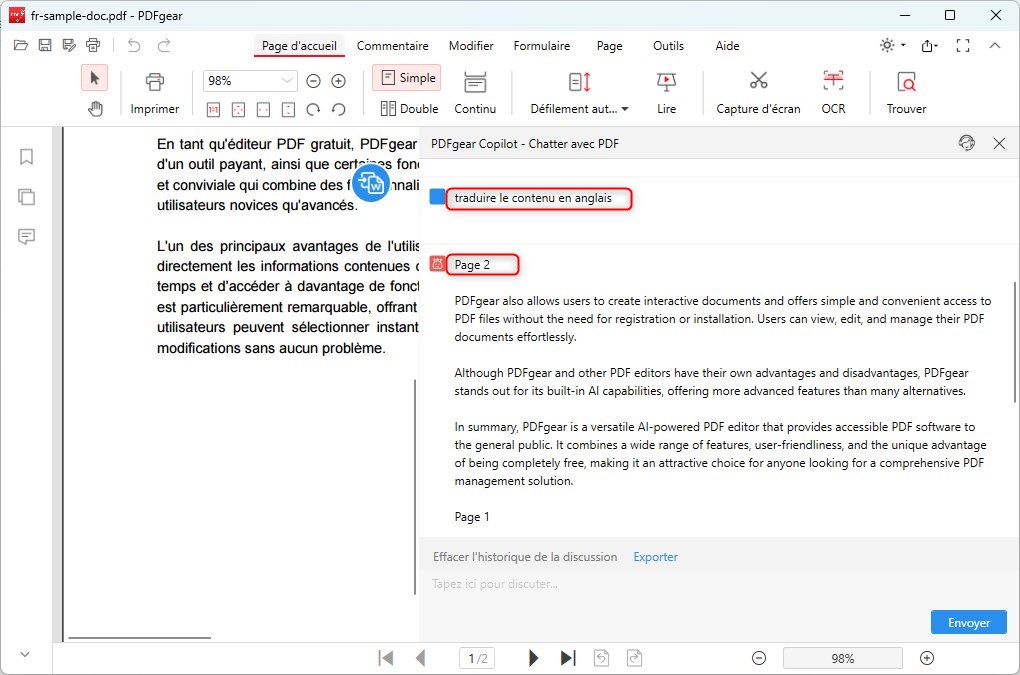Click the print icon in quick access bar

(x=93, y=46)
